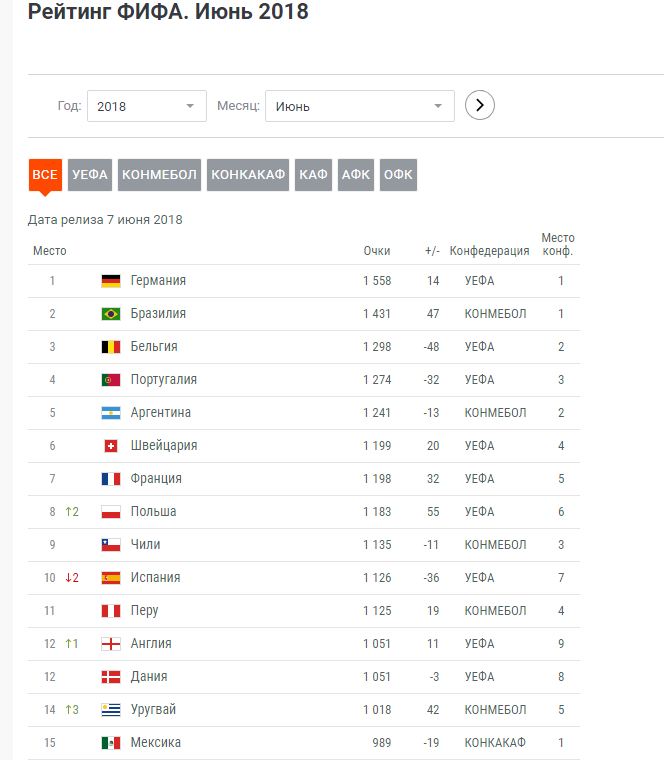Filter ranking by КАФ tab
Image resolution: width=664 pixels, height=760 pixels.
[x=313, y=174]
